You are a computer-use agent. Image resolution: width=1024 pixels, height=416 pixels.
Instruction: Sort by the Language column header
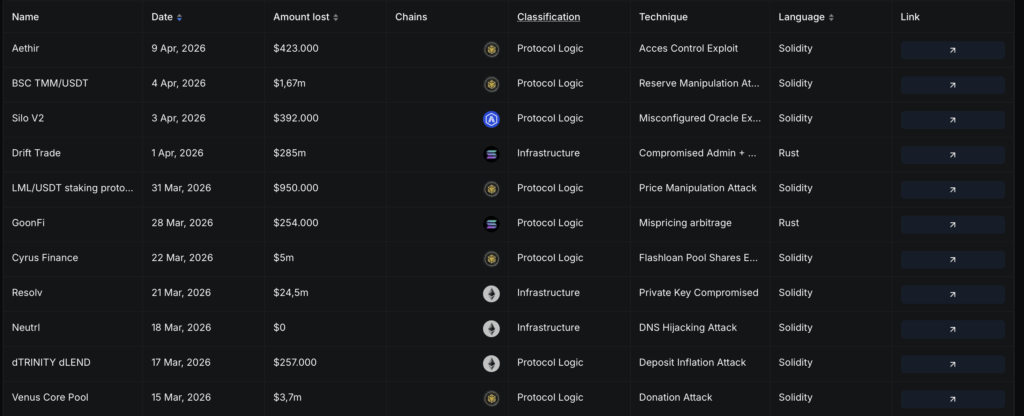(x=806, y=17)
